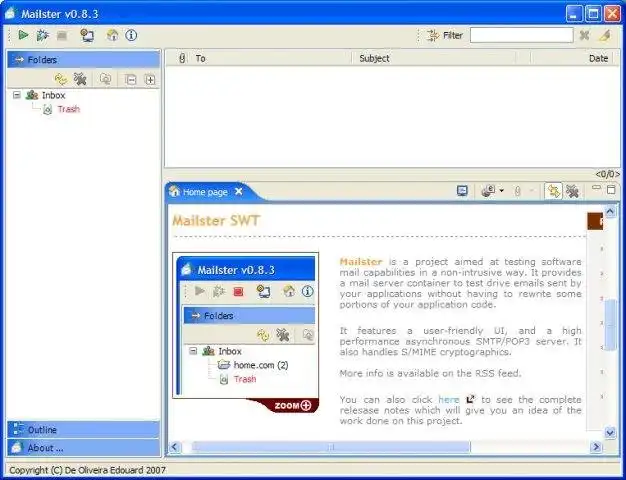Click the blue monitor icon in the mail view toolbar
Viewport: 626px width, 480px height.
pos(462,191)
